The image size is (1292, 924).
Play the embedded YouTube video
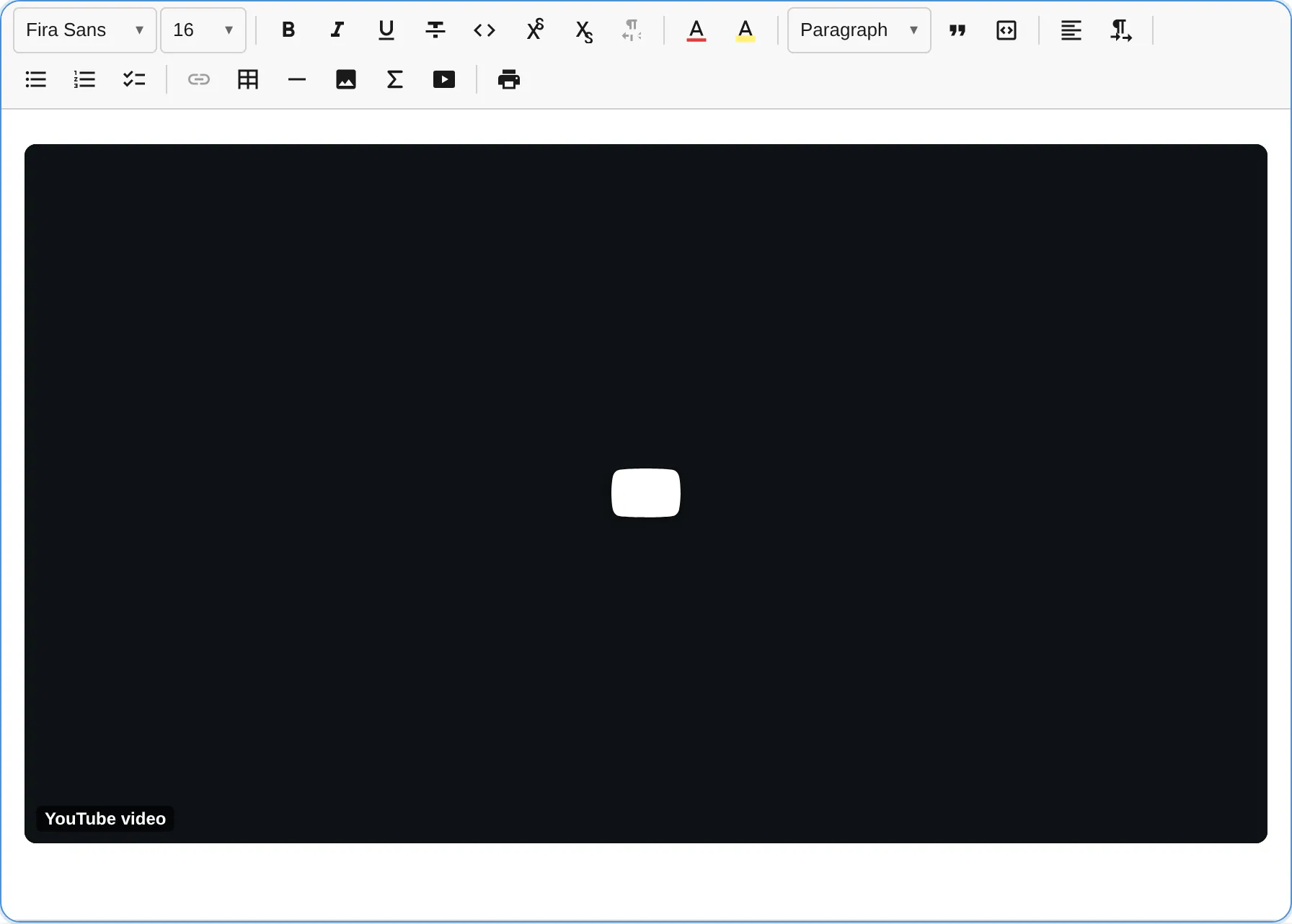[646, 493]
